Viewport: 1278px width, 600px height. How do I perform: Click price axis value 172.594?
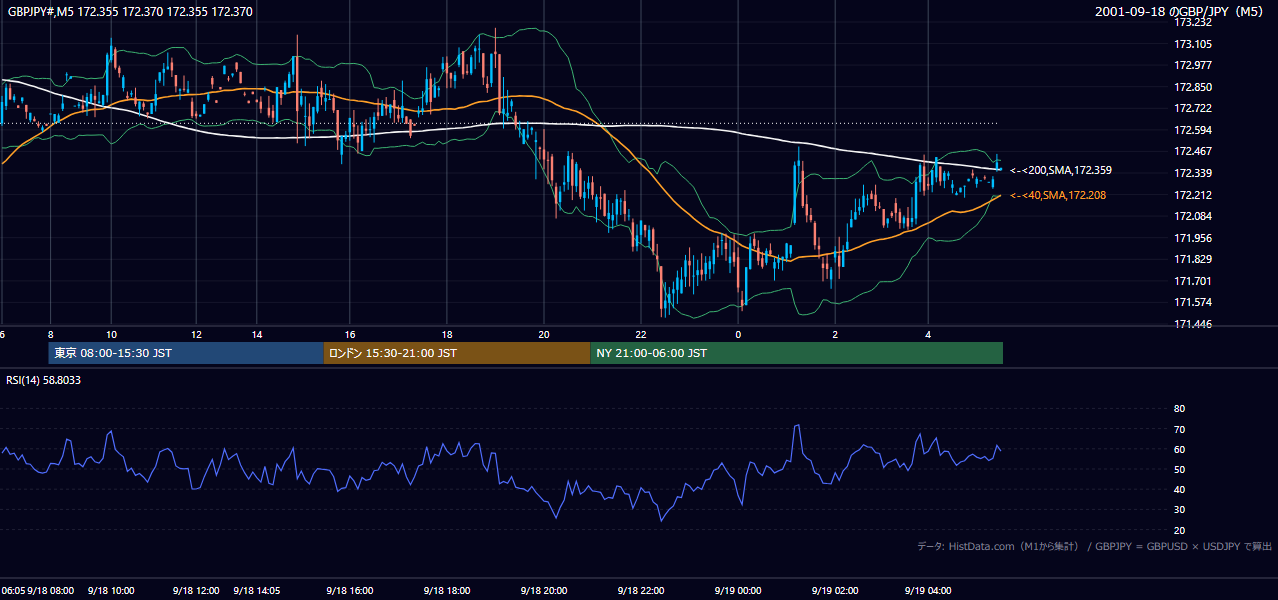[1193, 130]
